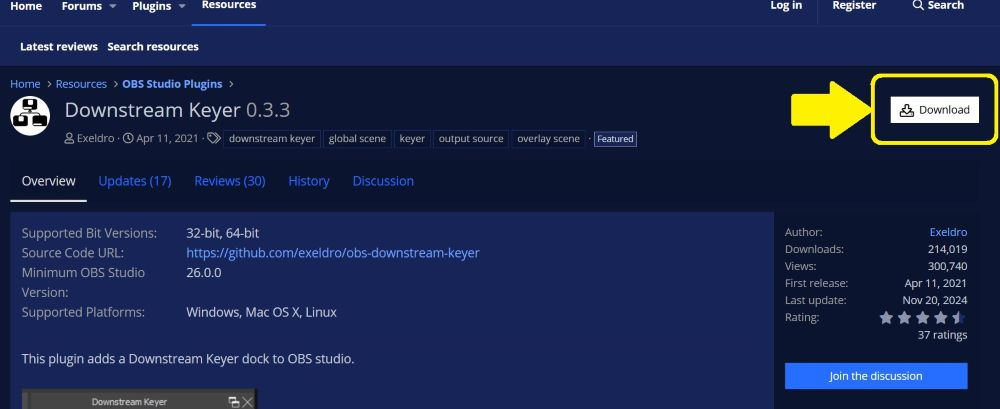The height and width of the screenshot is (409, 1000).
Task: Click the close X on Downstream Keyer preview
Action: tap(247, 401)
